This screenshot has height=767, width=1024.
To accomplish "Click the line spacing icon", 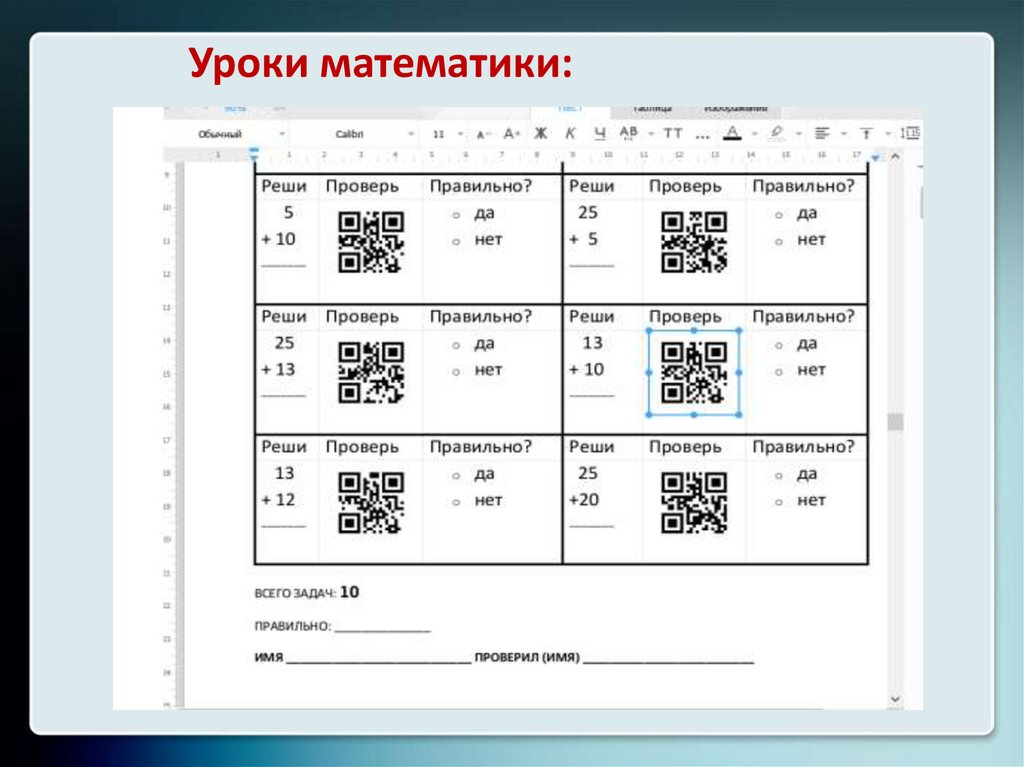I will (910, 133).
